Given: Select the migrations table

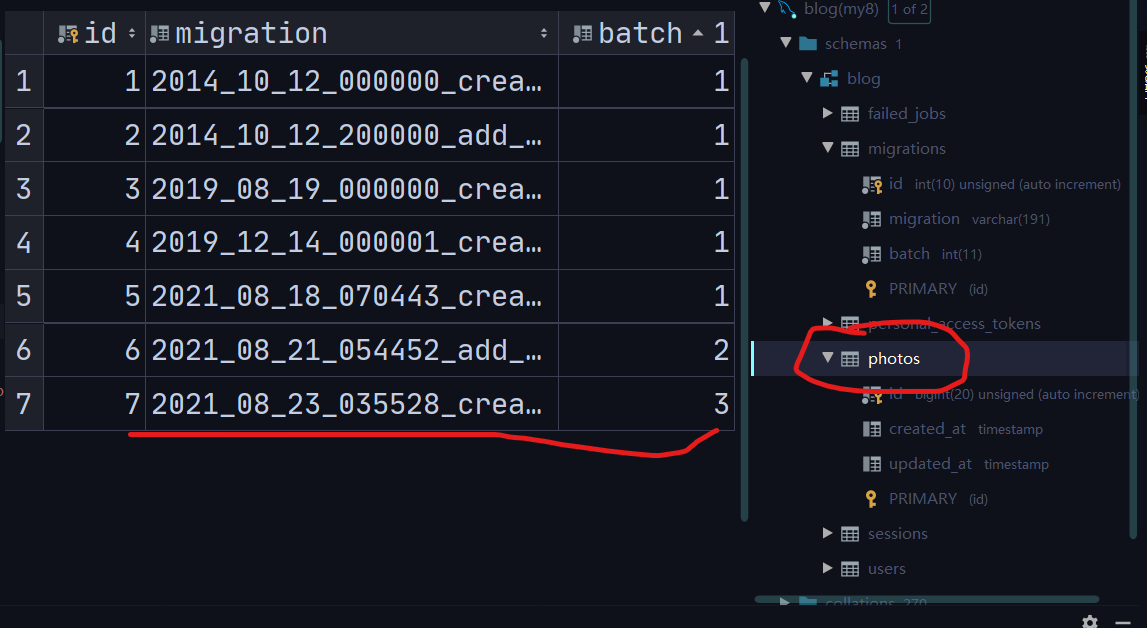Looking at the screenshot, I should tap(906, 148).
